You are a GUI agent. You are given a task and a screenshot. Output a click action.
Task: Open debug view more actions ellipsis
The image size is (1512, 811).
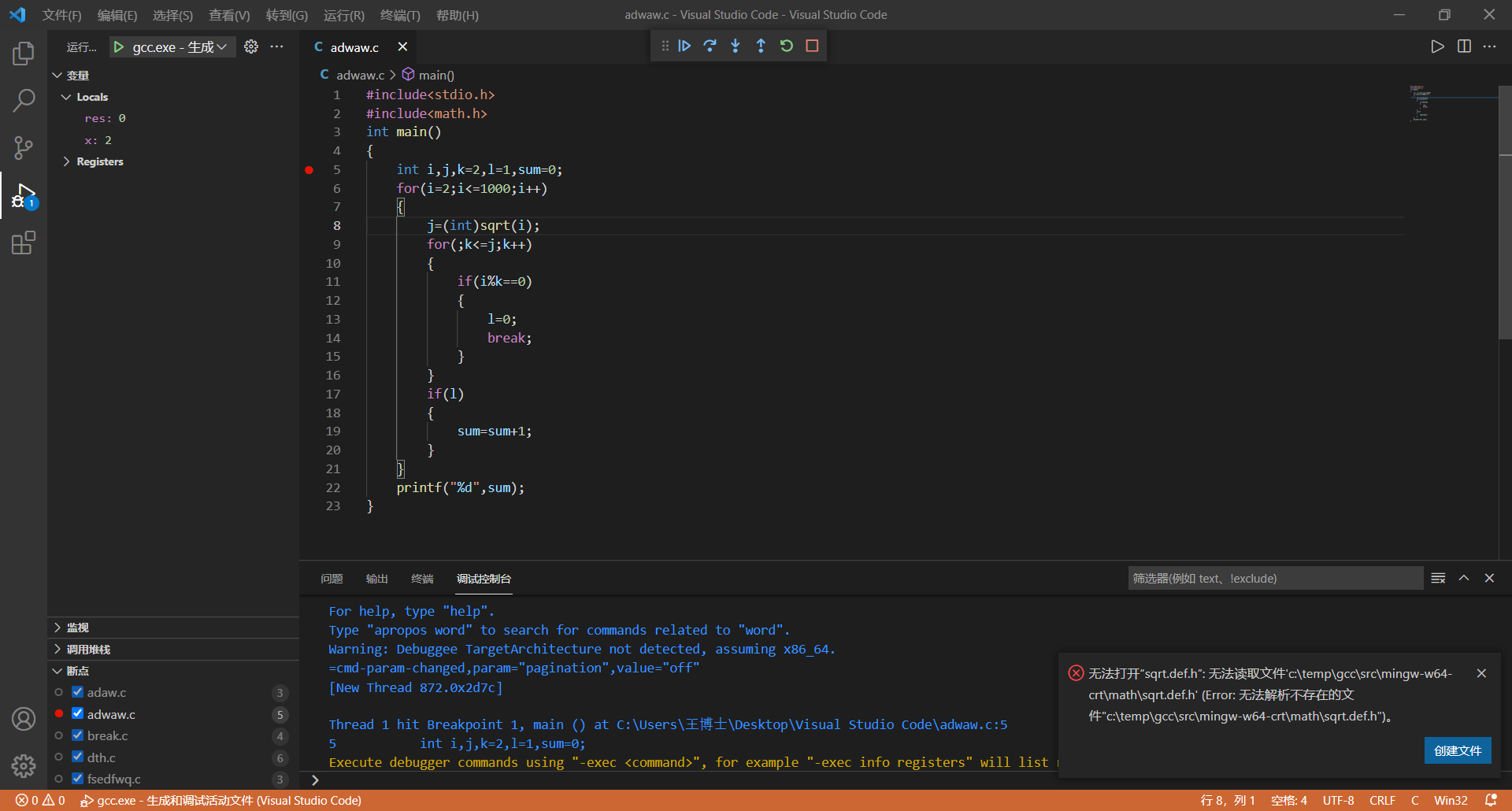click(x=277, y=46)
